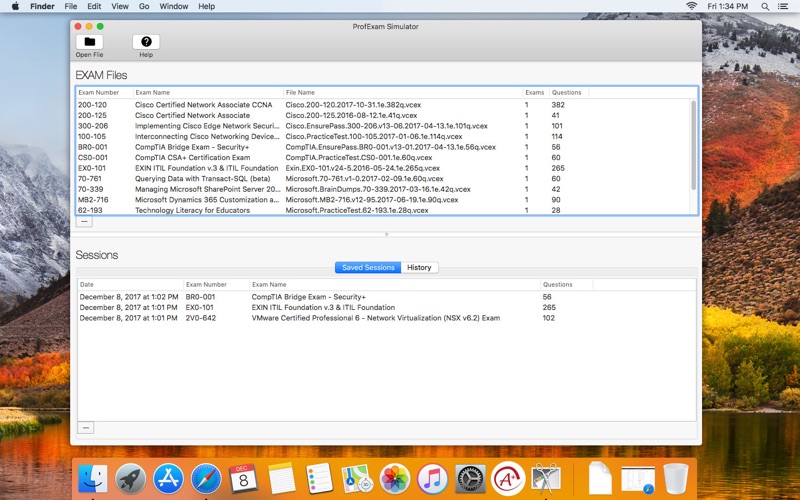This screenshot has height=500, width=800.
Task: Open the Help toolbar button
Action: coord(146,45)
